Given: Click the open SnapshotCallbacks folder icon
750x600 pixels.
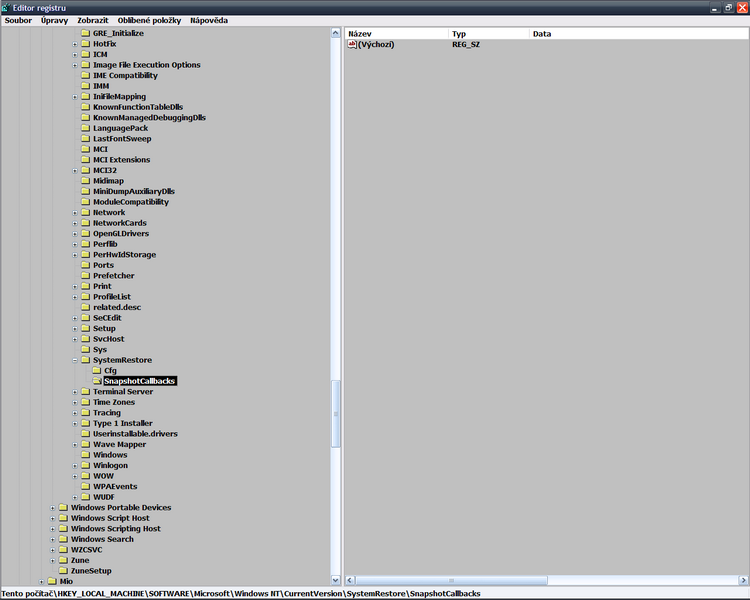Looking at the screenshot, I should [97, 381].
